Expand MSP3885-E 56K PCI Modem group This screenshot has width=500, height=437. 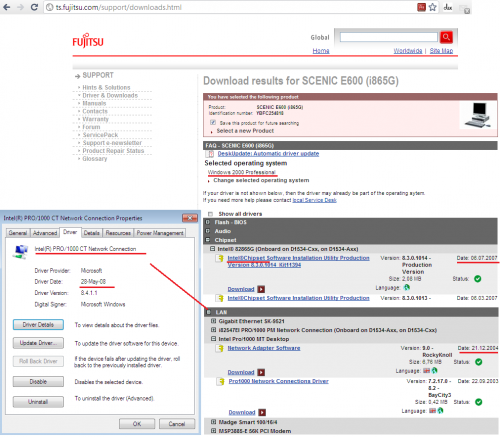point(213,431)
